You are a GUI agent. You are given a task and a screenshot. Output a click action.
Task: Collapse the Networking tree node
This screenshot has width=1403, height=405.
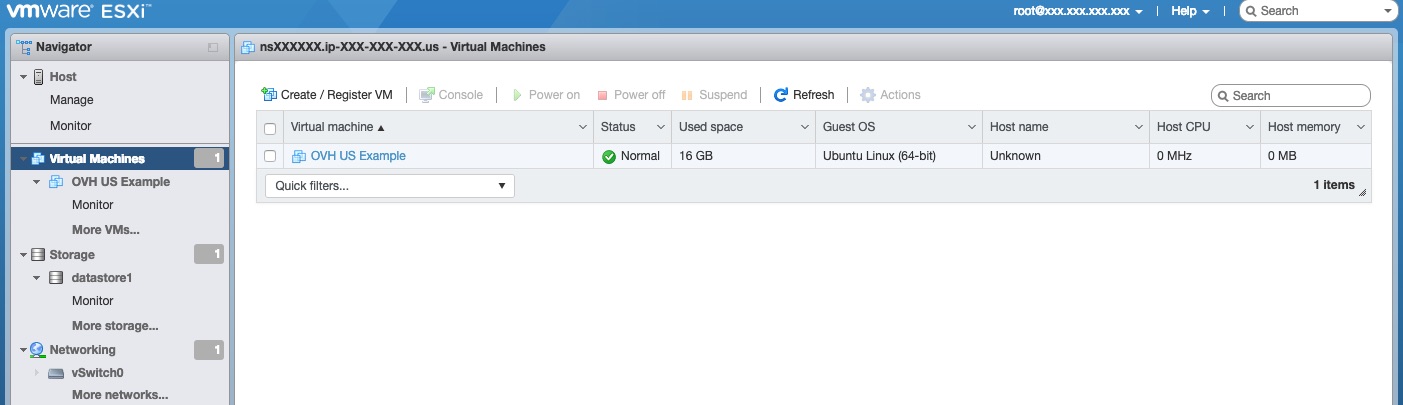click(x=23, y=350)
